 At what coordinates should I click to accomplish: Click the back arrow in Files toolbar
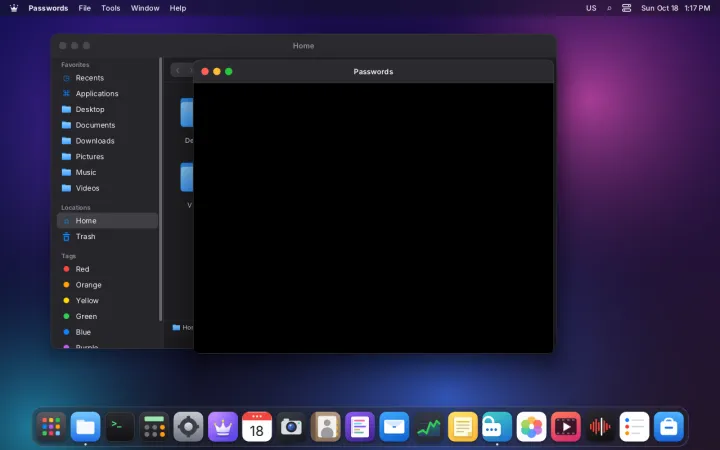pyautogui.click(x=178, y=70)
